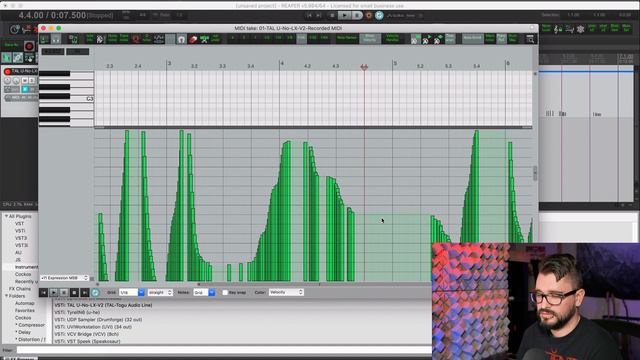The image size is (640, 360).
Task: Collapse the All Plugins tree
Action: [x=6, y=216]
